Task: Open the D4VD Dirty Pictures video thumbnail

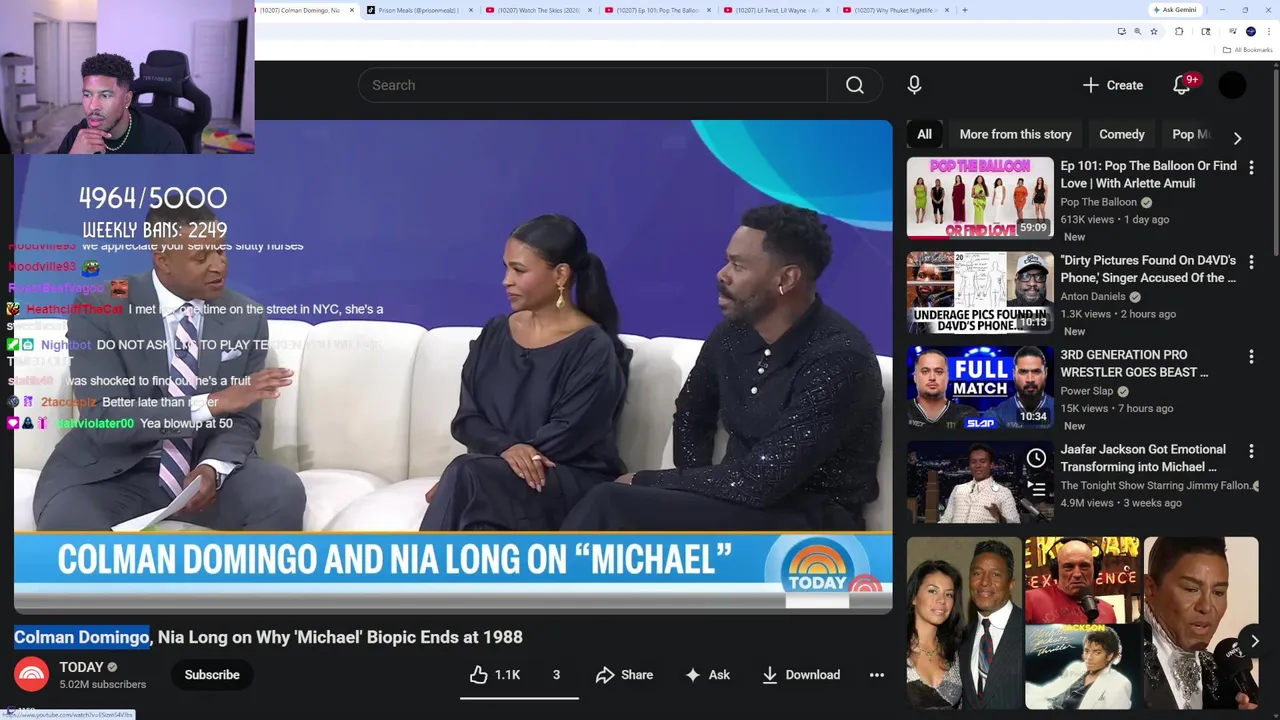Action: pos(980,292)
